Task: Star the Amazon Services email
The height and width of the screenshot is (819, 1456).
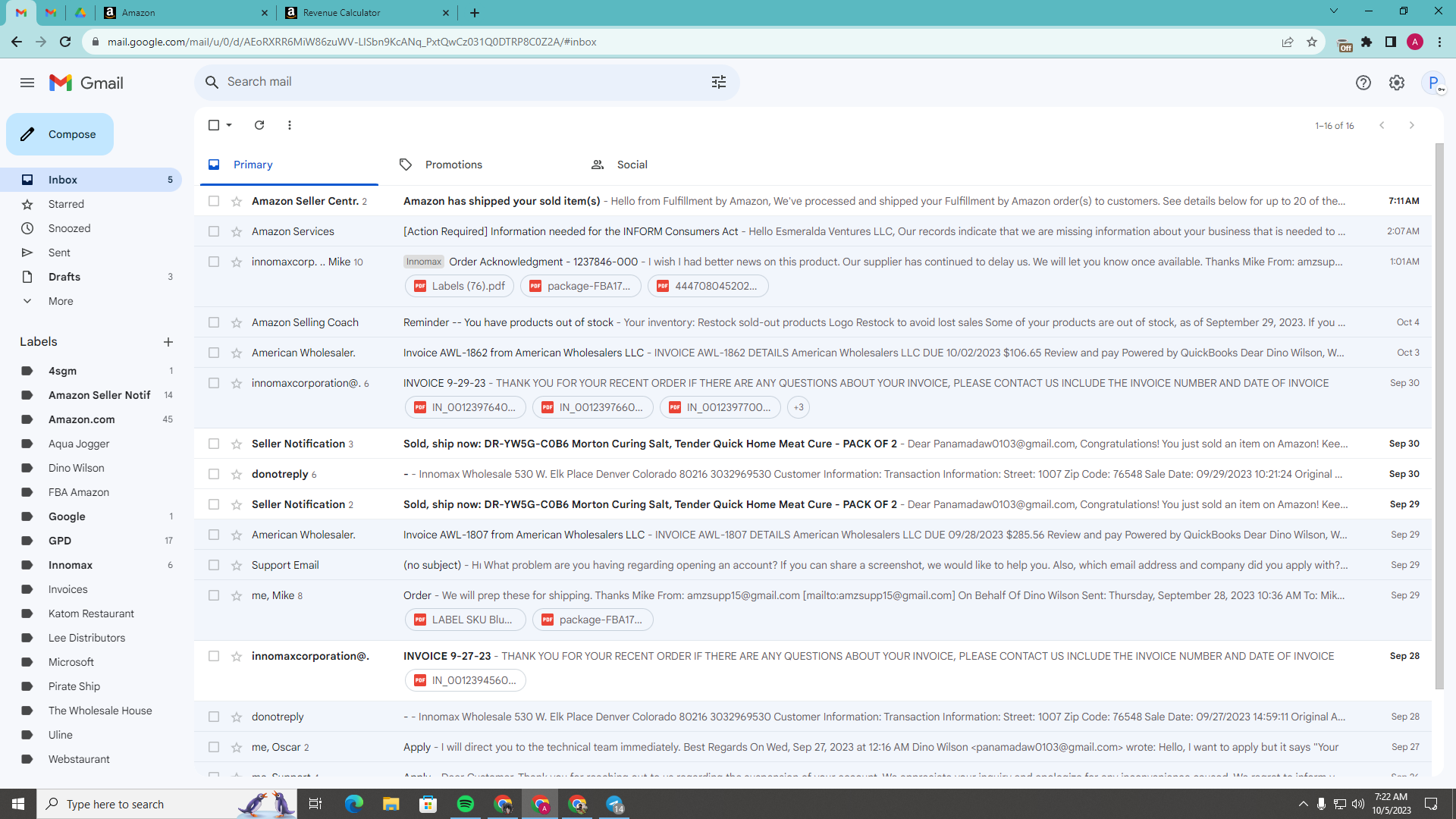Action: pos(237,231)
